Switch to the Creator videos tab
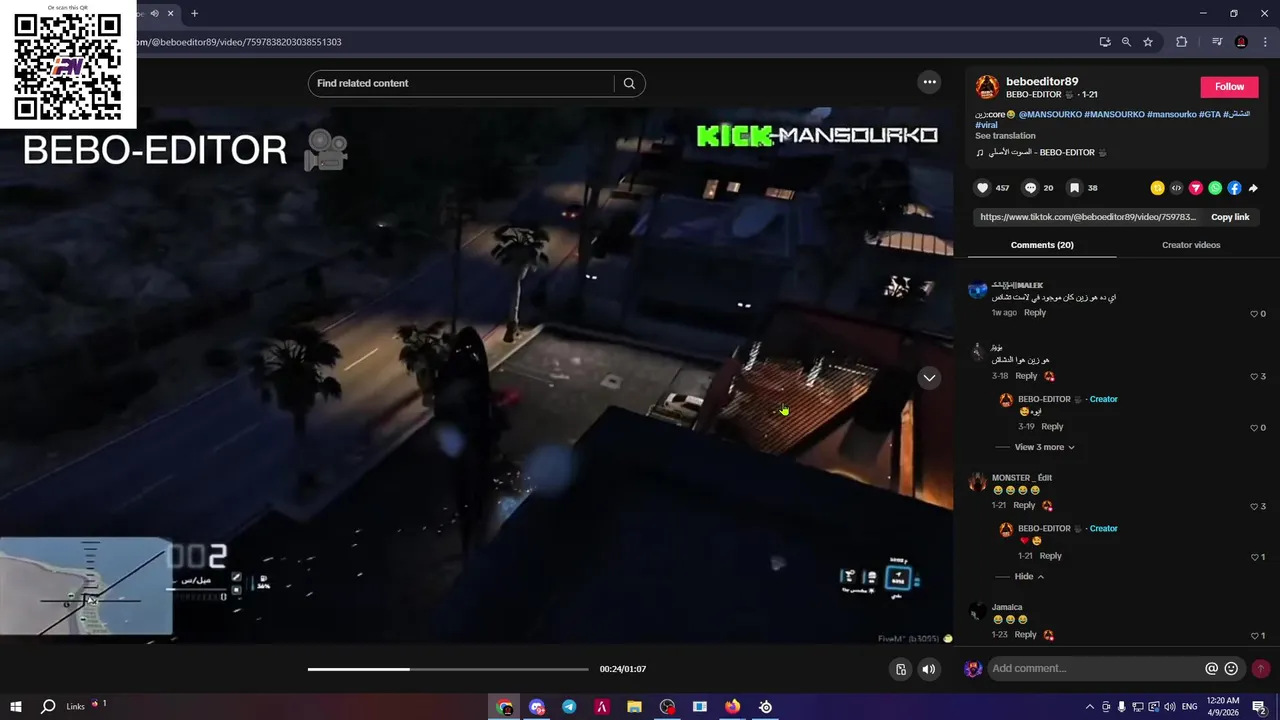Image resolution: width=1280 pixels, height=720 pixels. tap(1191, 245)
